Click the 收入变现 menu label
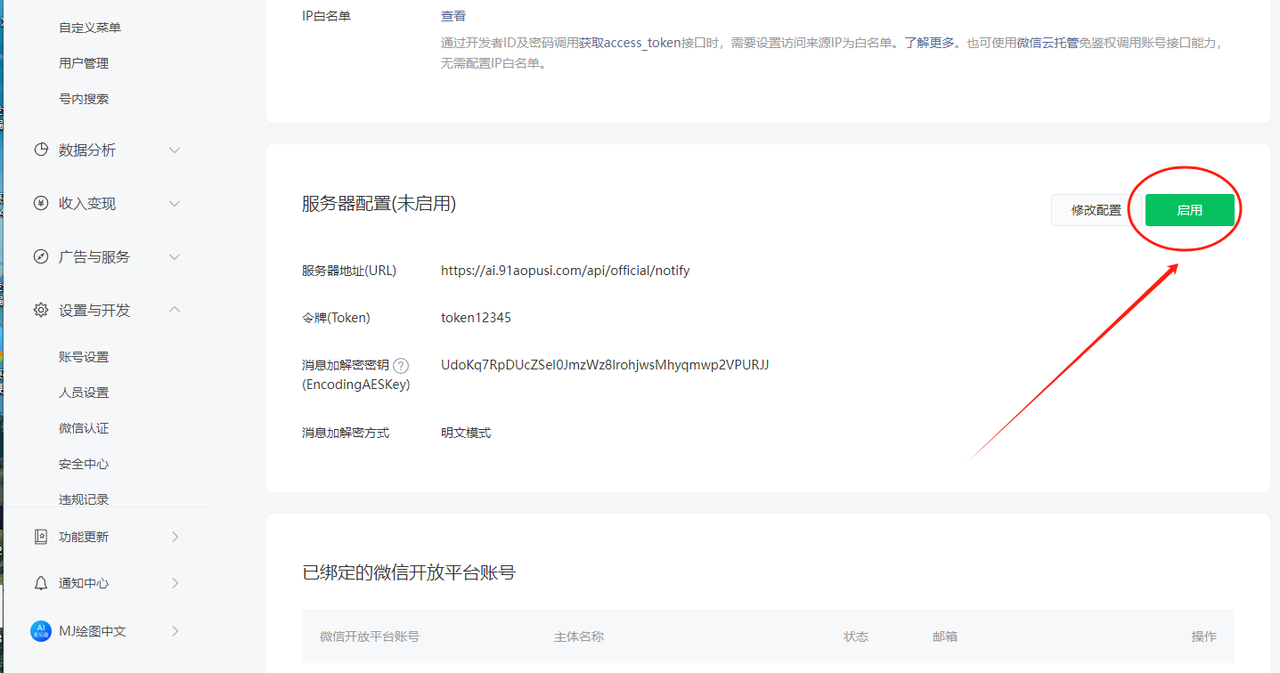The image size is (1280, 673). click(x=87, y=203)
